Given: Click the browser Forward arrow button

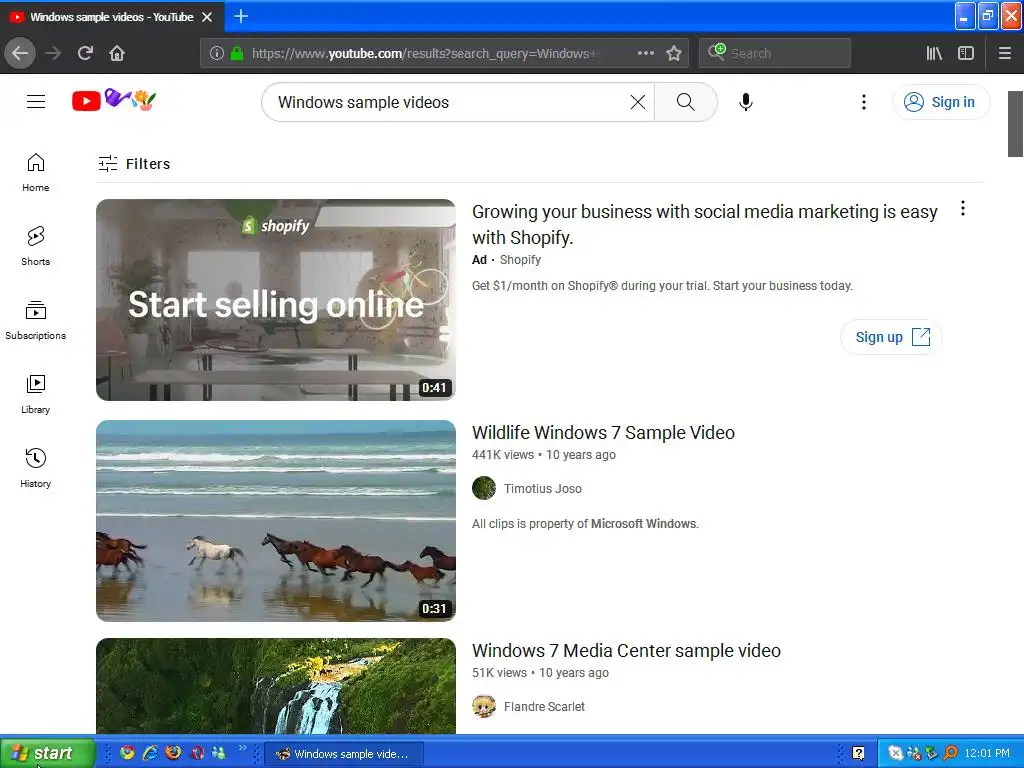Looking at the screenshot, I should click(53, 53).
